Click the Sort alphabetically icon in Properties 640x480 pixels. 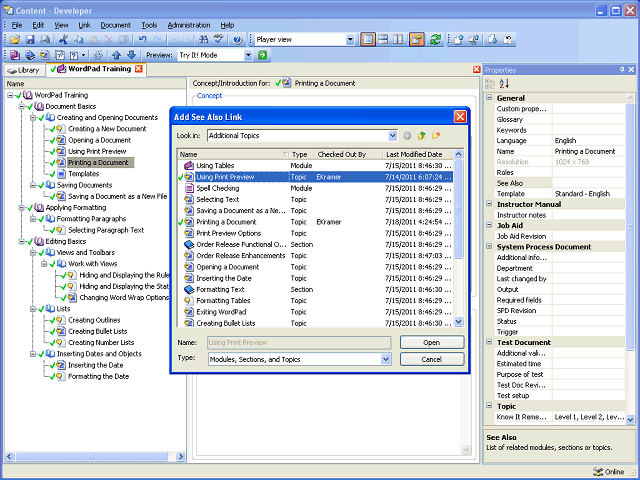coord(504,83)
